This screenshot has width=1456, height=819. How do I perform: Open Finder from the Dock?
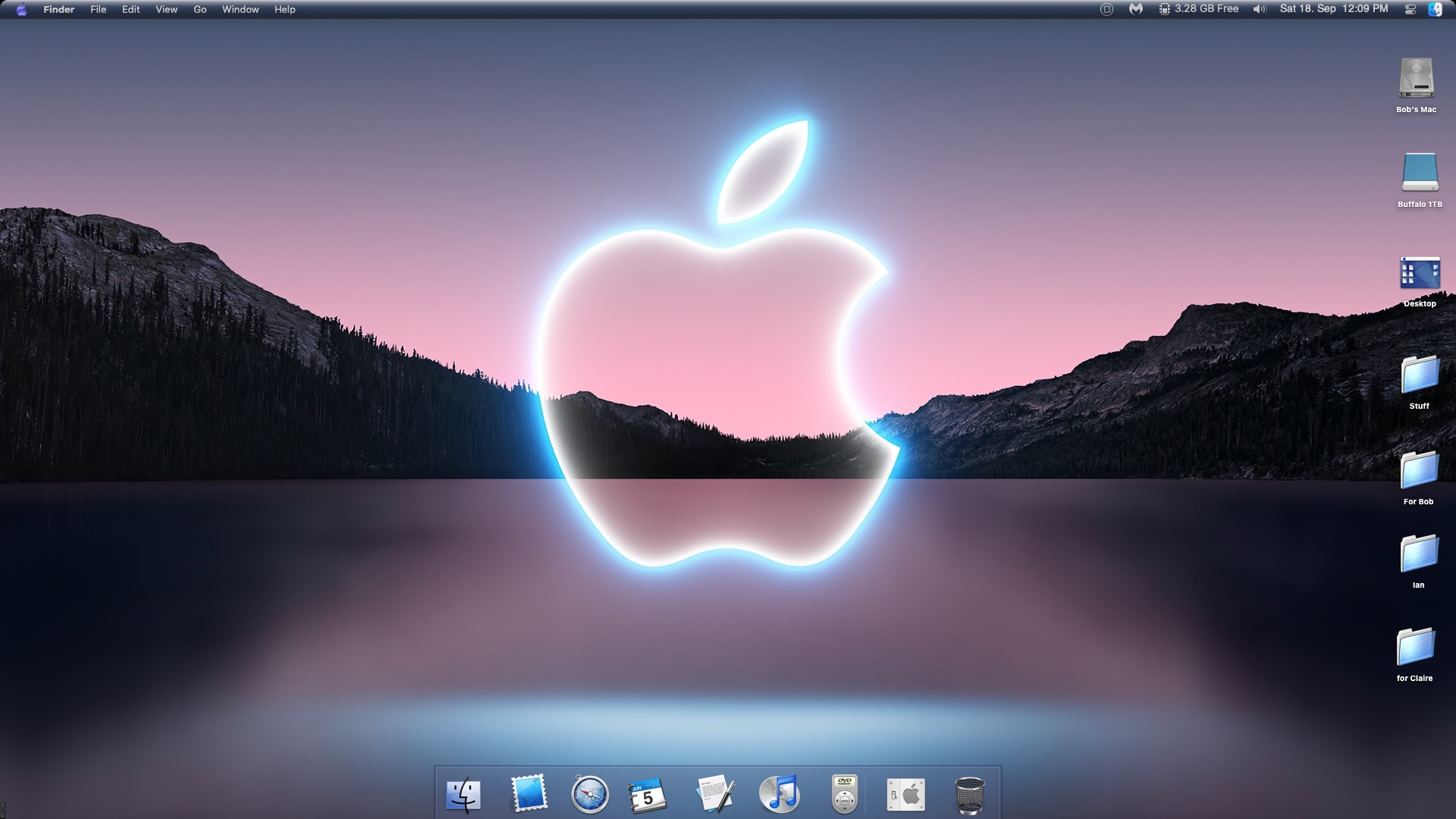[463, 795]
